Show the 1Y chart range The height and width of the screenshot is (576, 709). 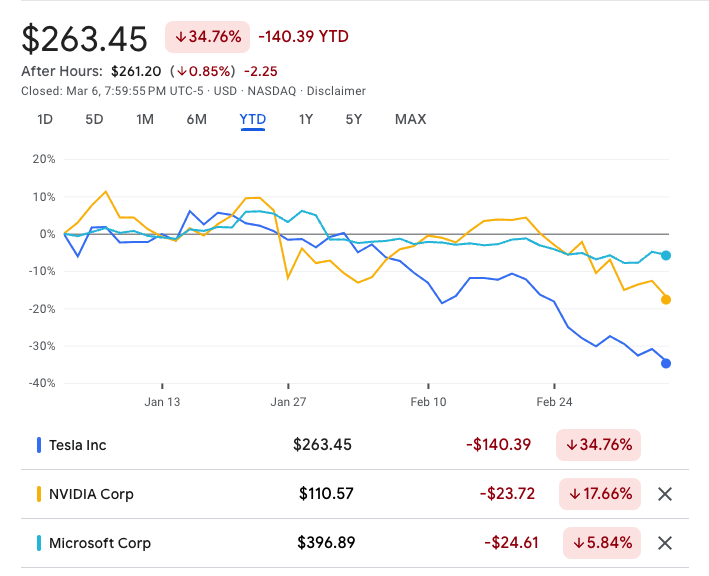click(x=306, y=119)
